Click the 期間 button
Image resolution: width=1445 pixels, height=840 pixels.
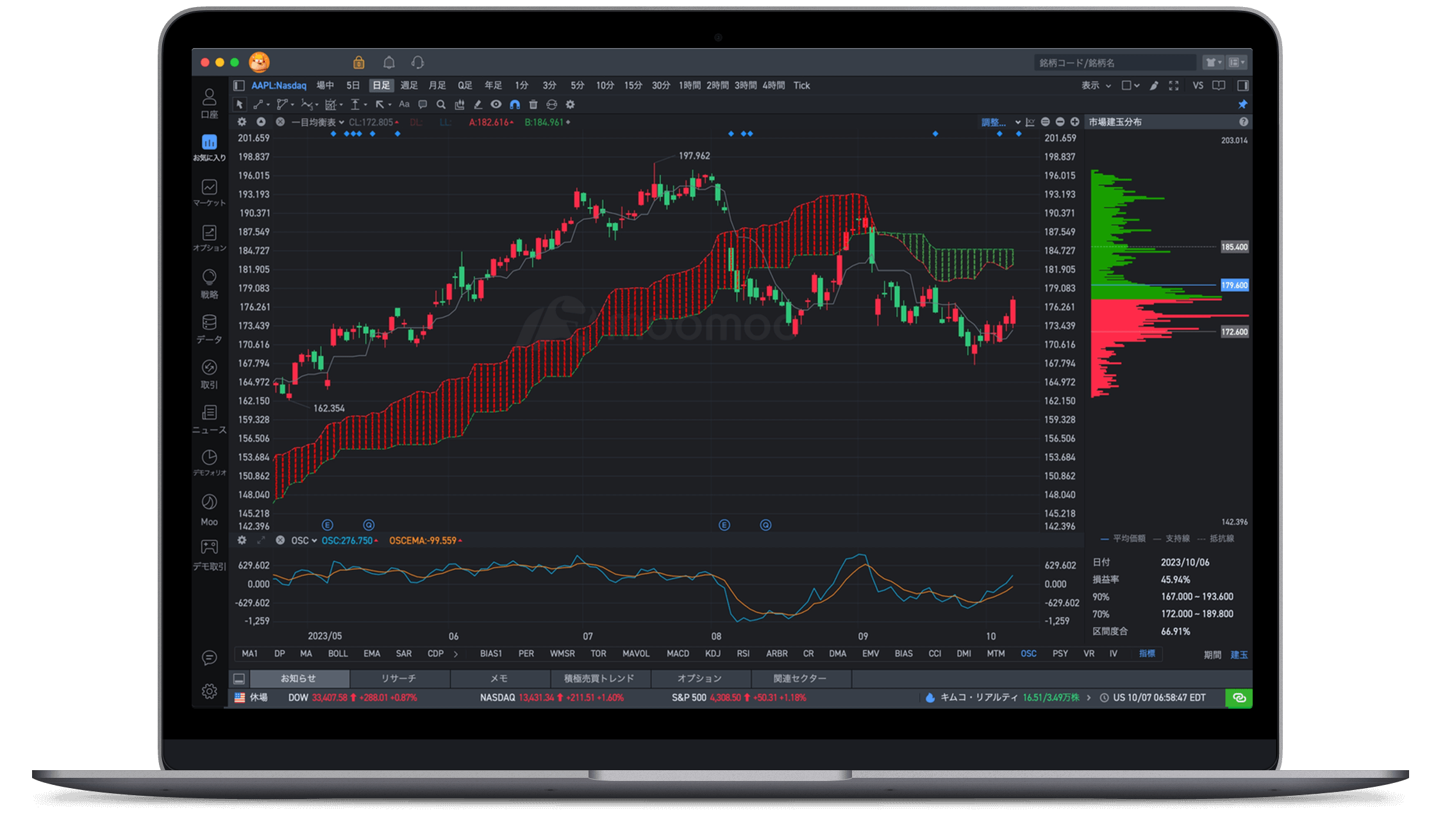(1212, 655)
